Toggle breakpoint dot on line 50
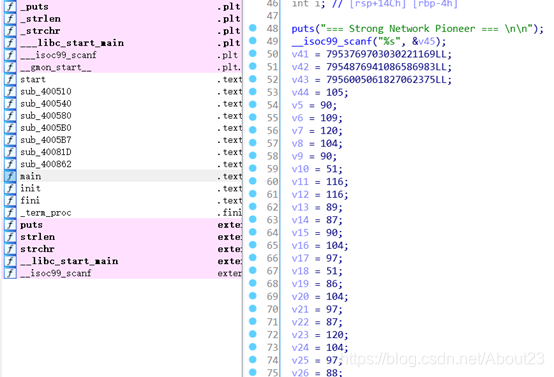This screenshot has width=554, height=377. point(253,53)
